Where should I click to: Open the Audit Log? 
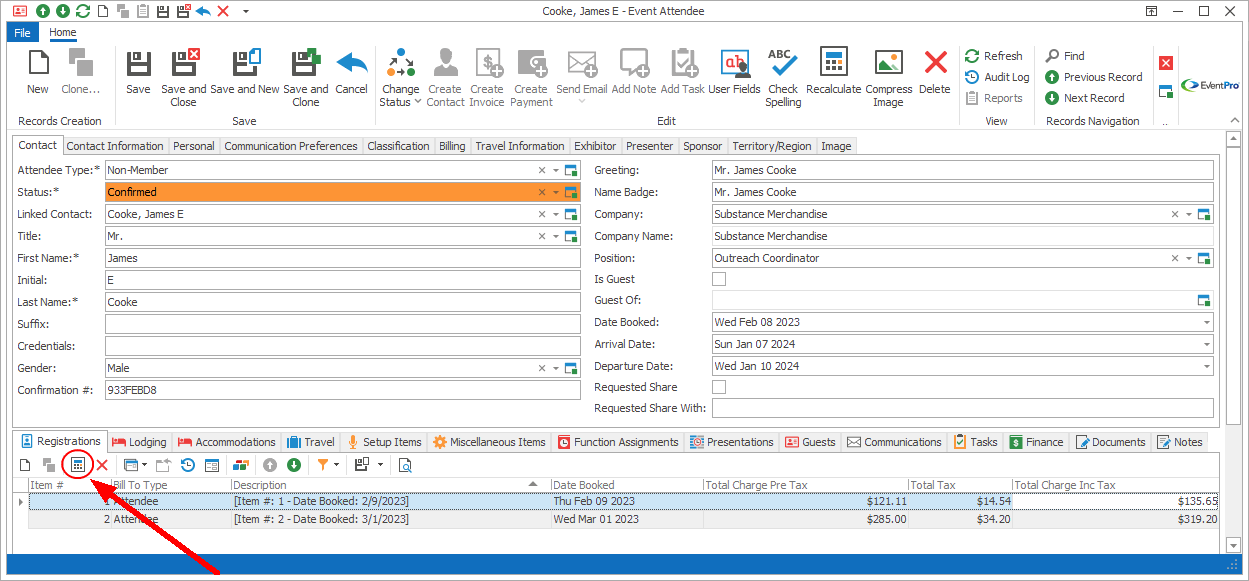pos(997,77)
